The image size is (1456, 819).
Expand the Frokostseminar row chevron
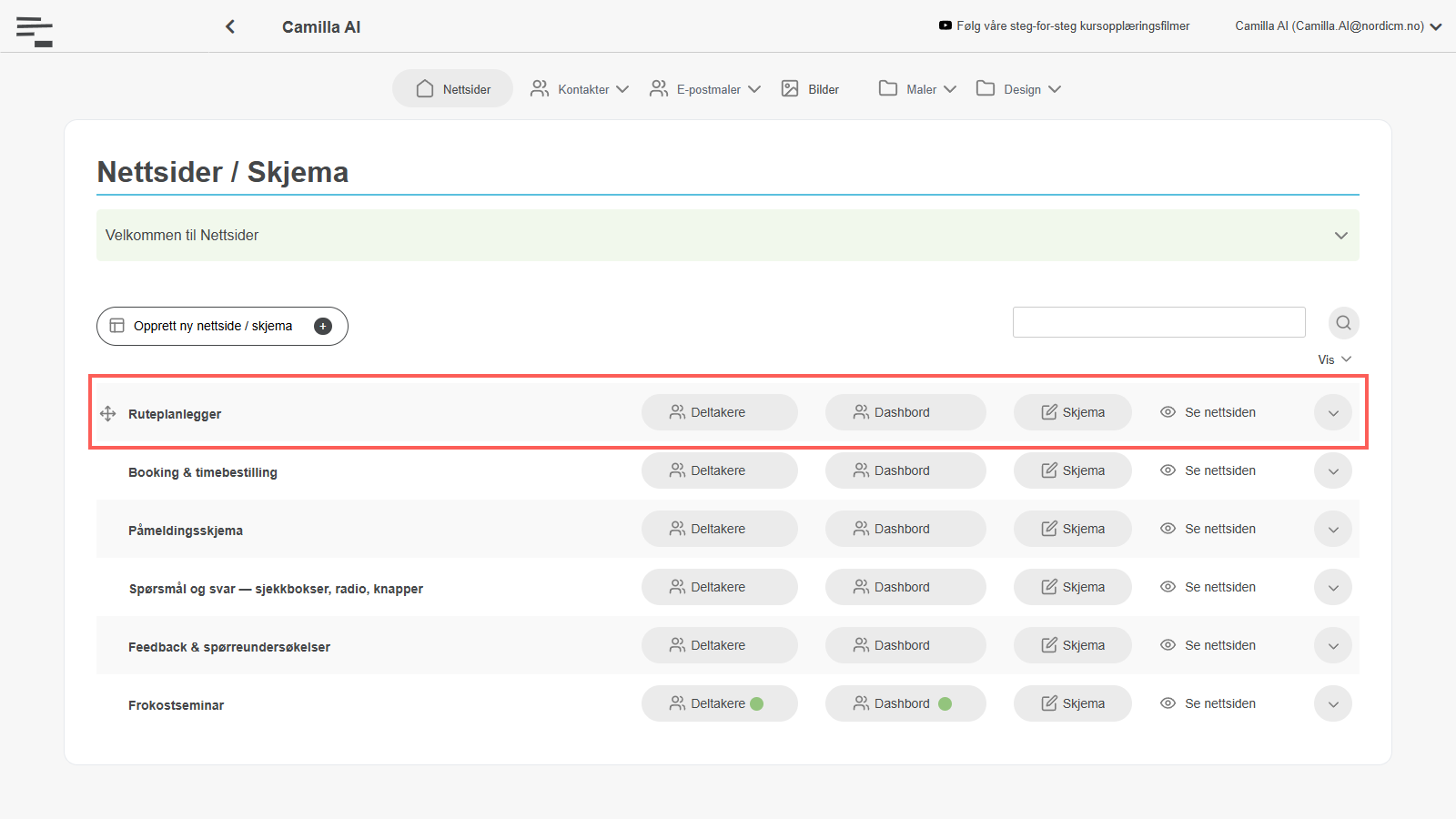1333,704
